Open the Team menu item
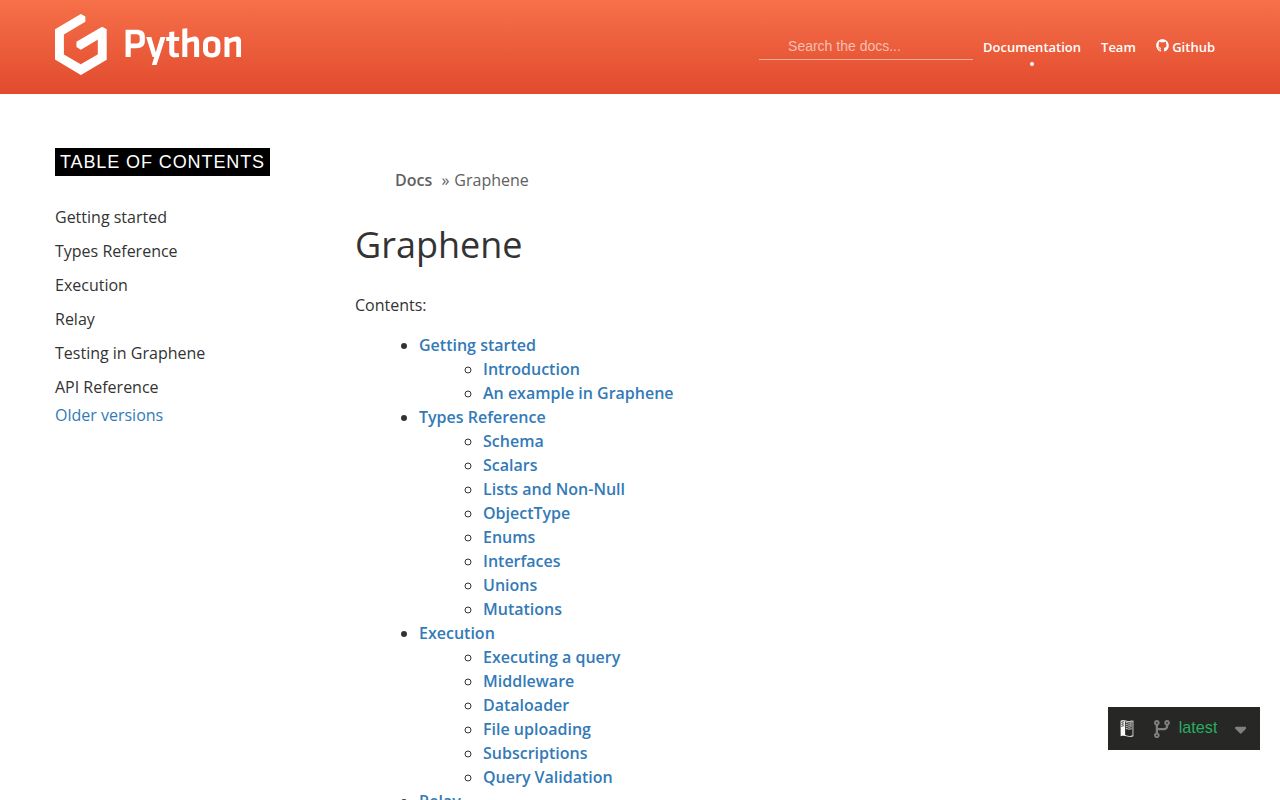Screen dimensions: 1280x800 coord(1118,47)
